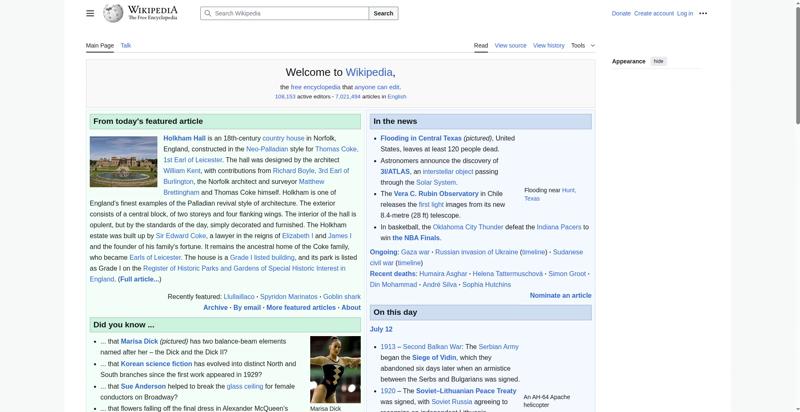
Task: Open the Wikipedia link in welcome heading
Action: click(x=369, y=72)
